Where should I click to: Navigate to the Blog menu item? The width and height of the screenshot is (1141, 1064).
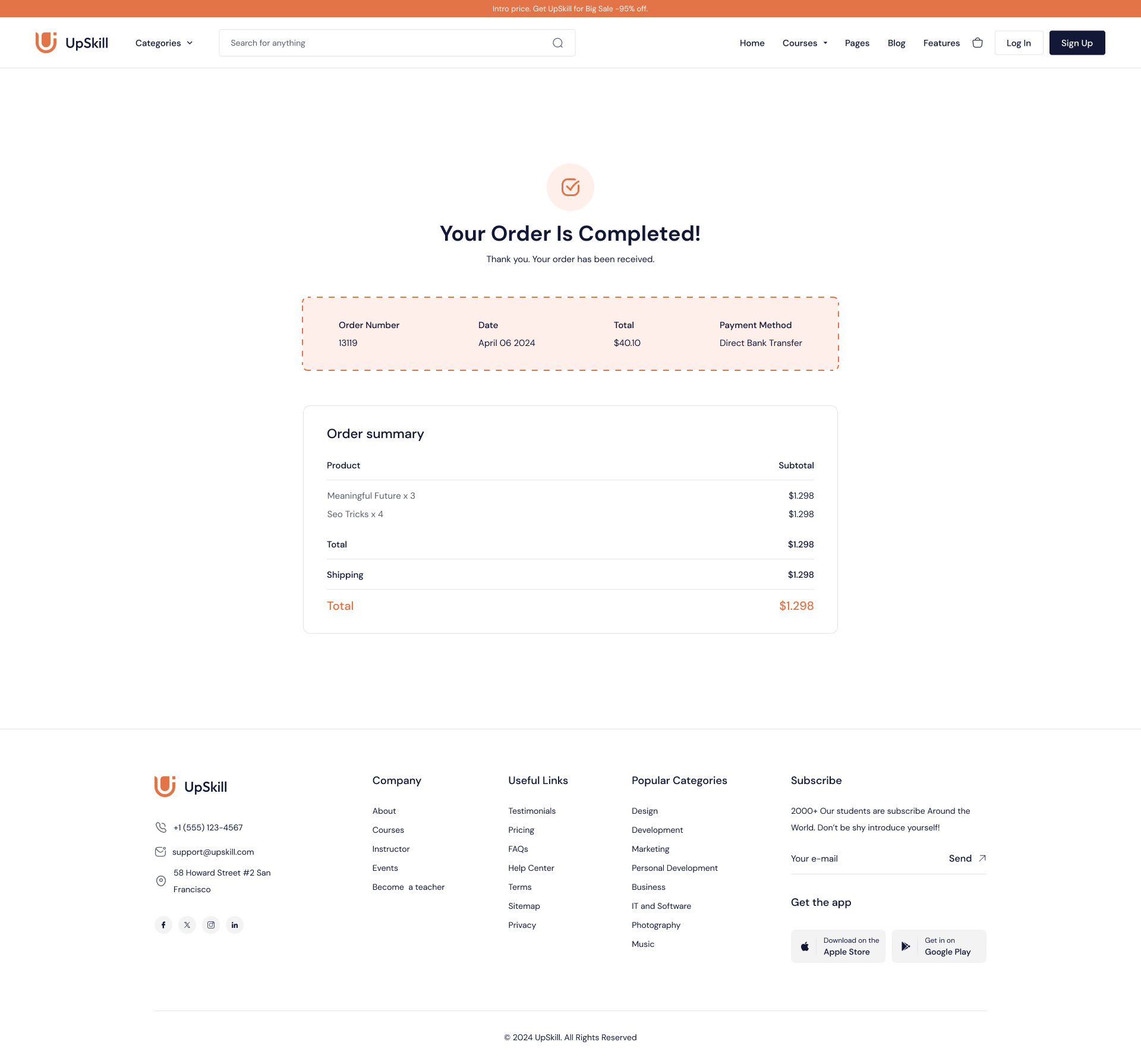[896, 42]
